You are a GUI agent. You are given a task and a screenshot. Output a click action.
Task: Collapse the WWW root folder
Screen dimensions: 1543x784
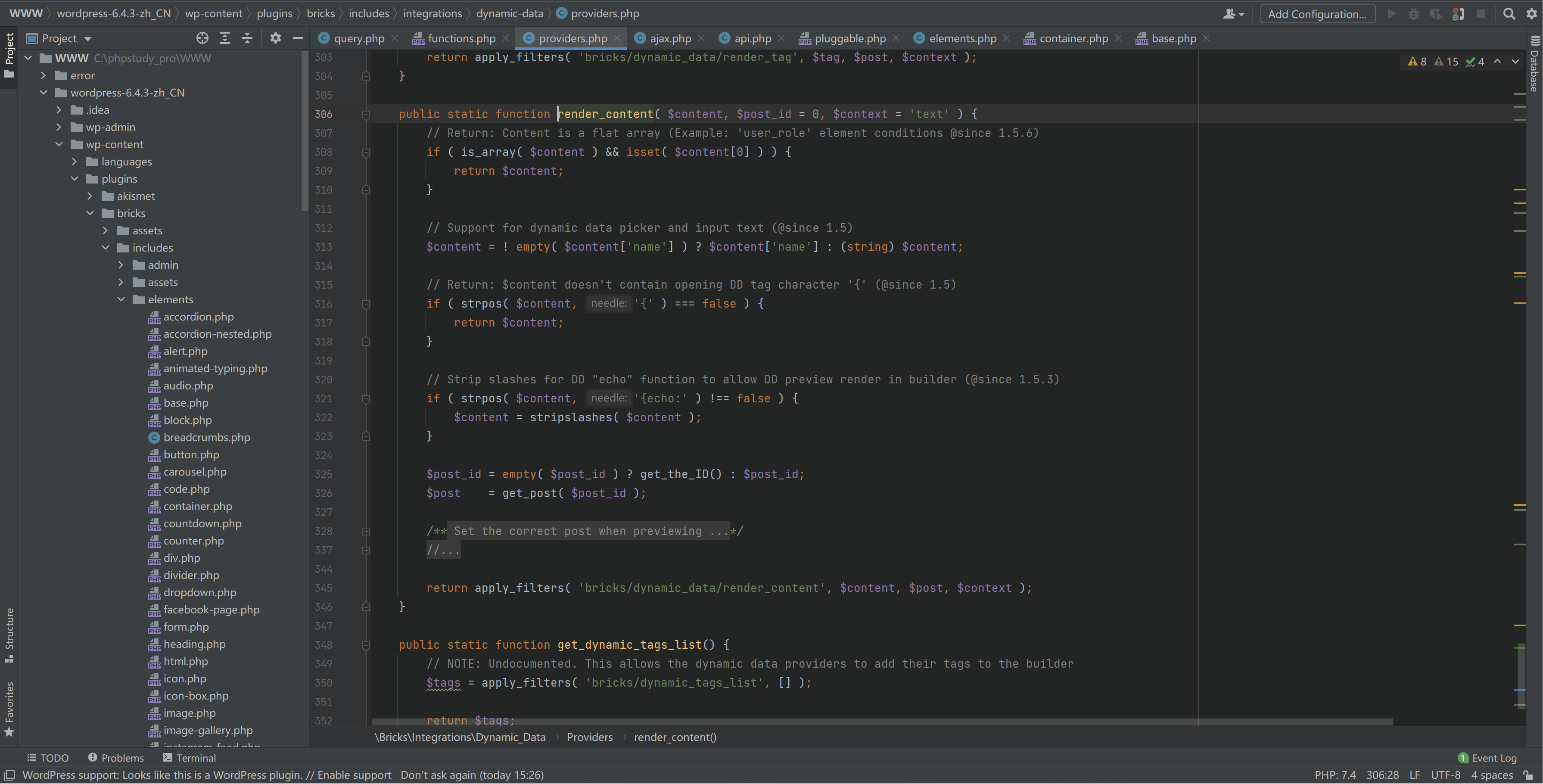coord(28,58)
